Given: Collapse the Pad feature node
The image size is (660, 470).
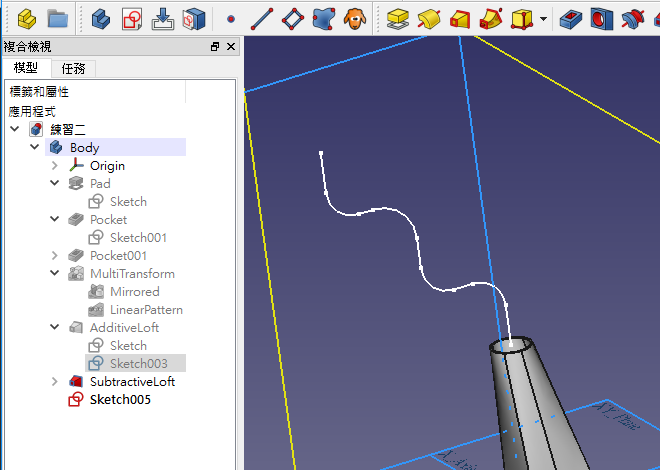Looking at the screenshot, I should click(x=55, y=183).
